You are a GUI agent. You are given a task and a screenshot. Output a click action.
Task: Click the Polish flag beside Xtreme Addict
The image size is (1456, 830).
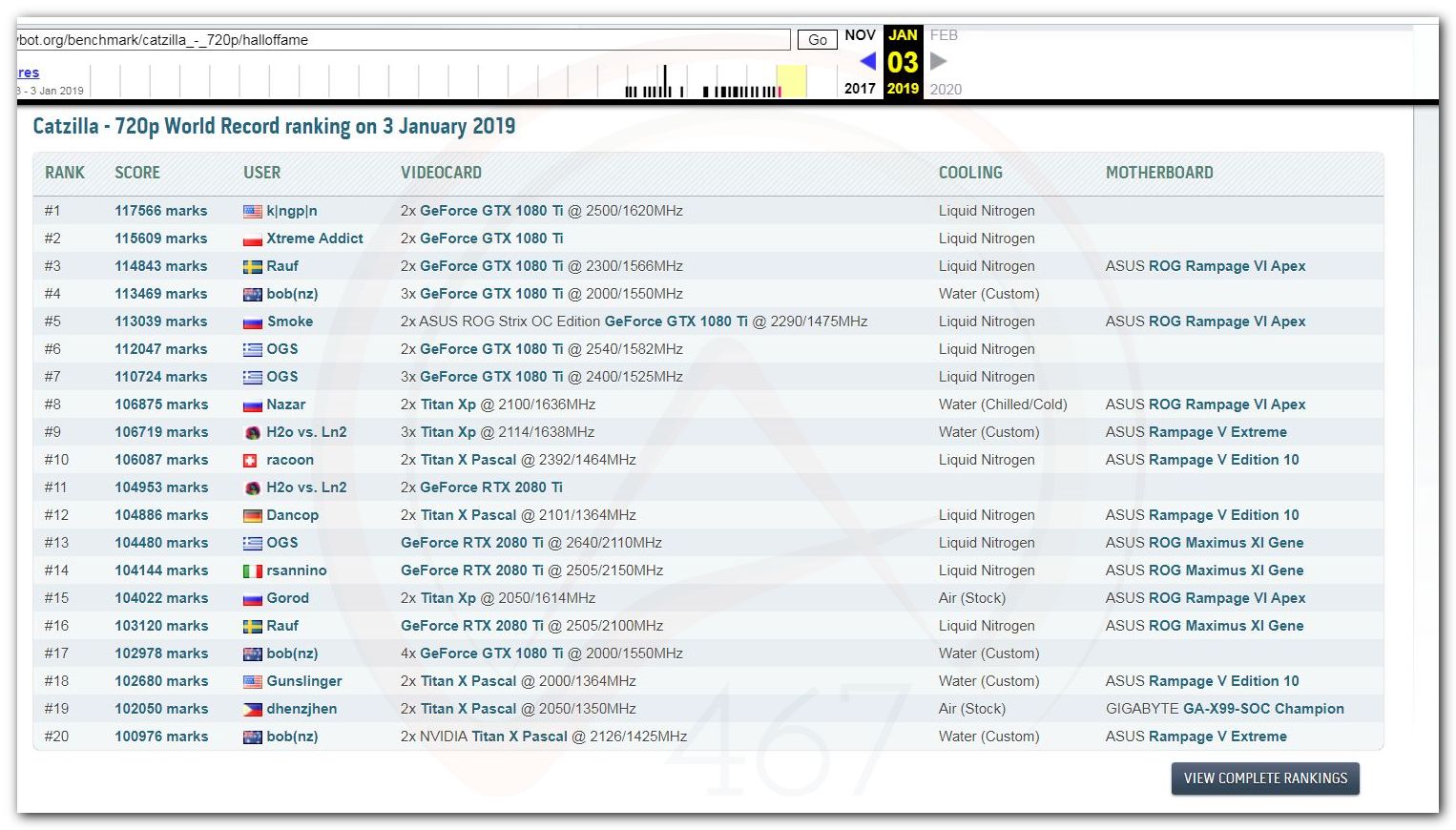click(x=252, y=239)
